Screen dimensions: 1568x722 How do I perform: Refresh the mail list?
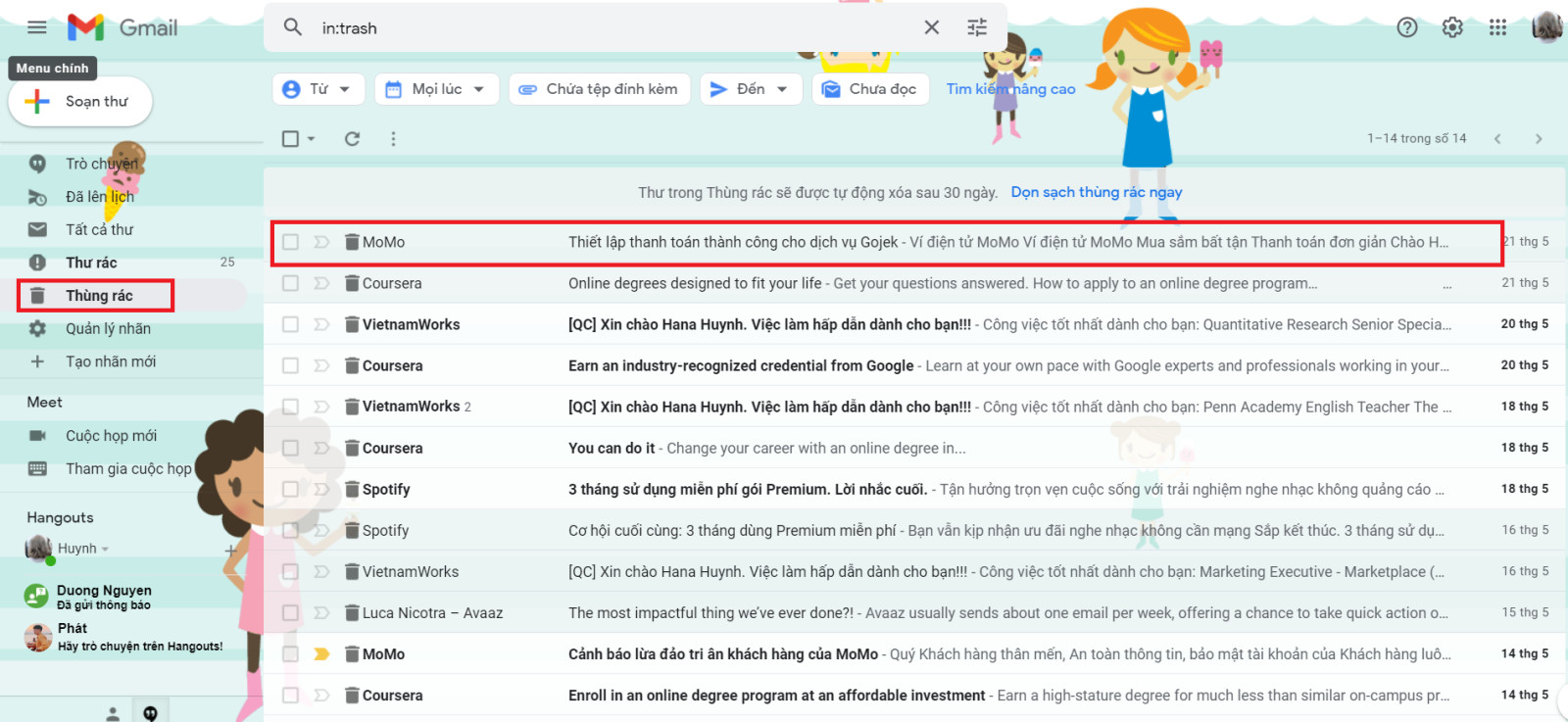coord(352,139)
